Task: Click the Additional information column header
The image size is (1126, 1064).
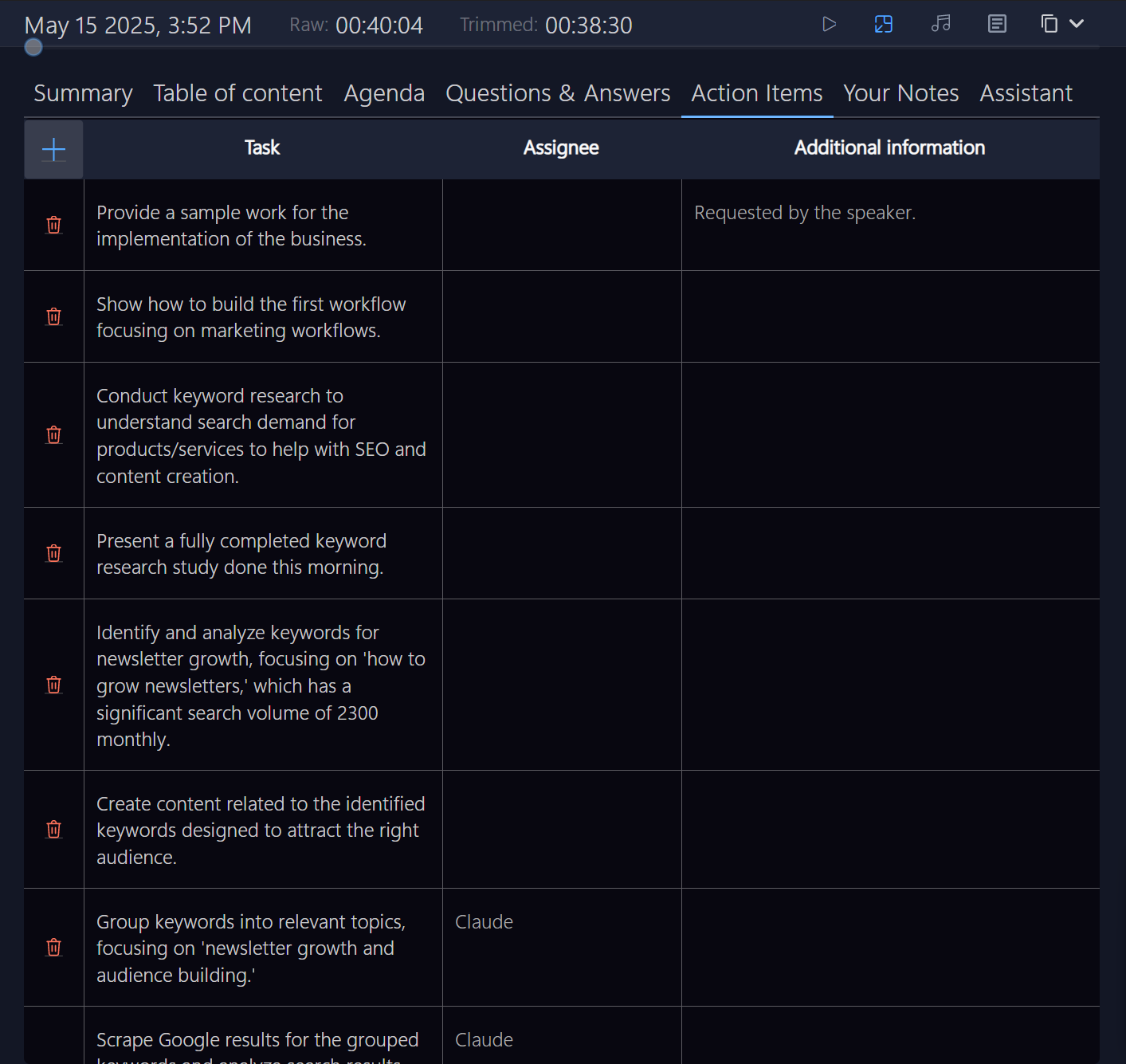Action: [889, 147]
